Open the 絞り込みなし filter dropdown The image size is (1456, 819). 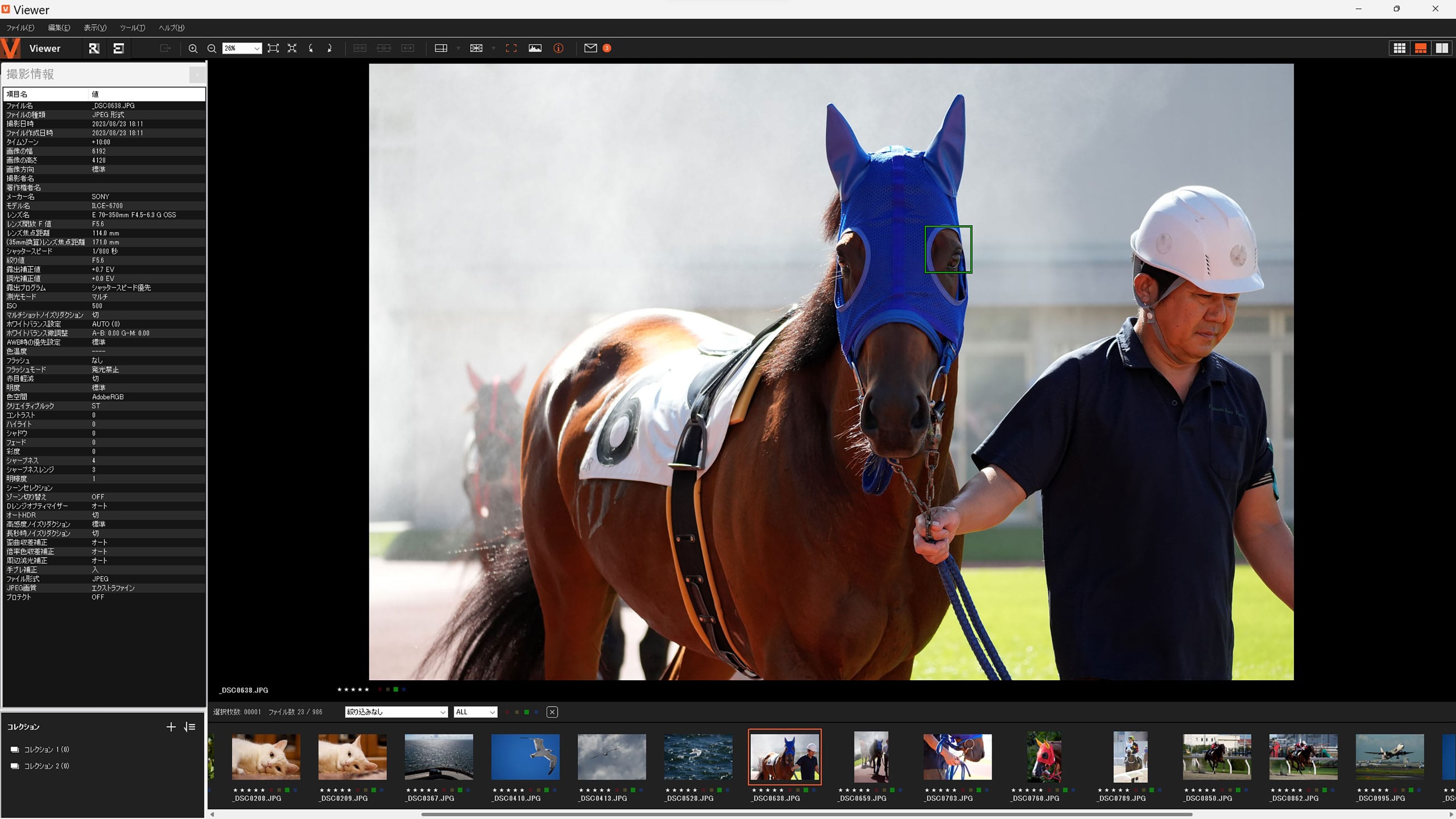pos(396,712)
